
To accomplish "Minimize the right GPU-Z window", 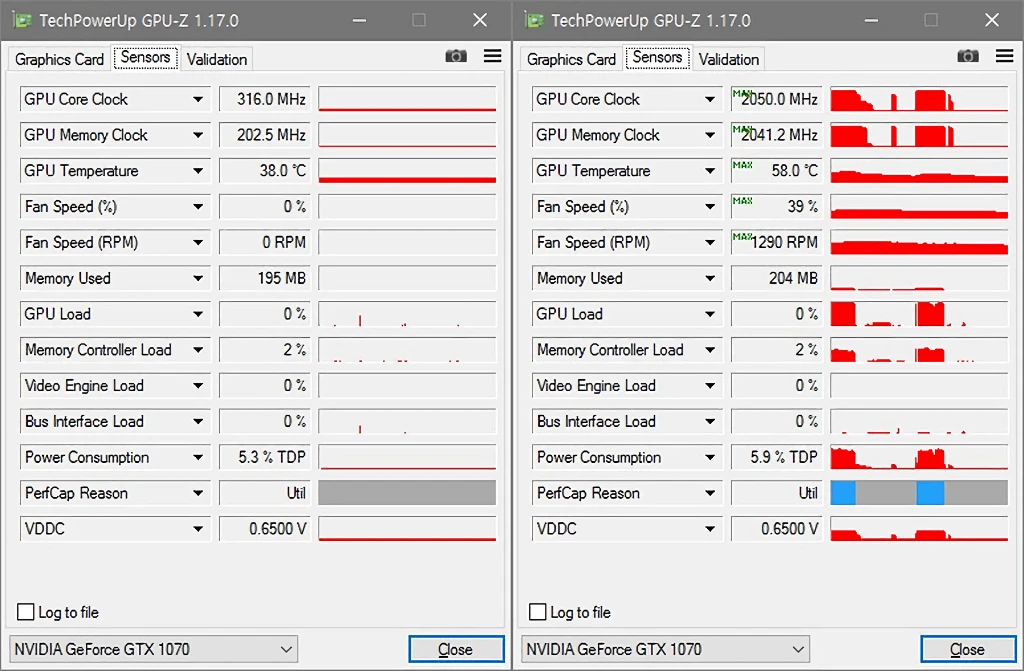I will coord(871,20).
